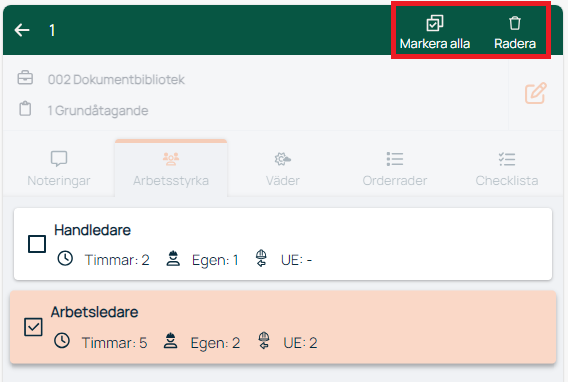Click the Radera trash icon

[515, 23]
